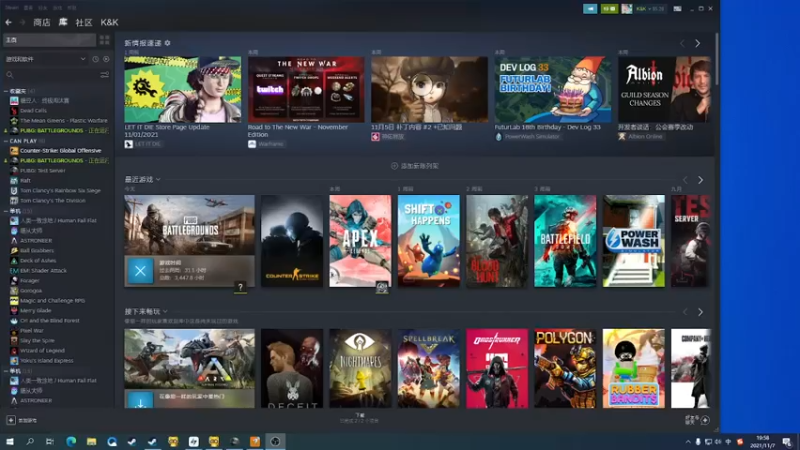Open Windows Start menu
Image resolution: width=800 pixels, height=450 pixels.
[x=10, y=441]
